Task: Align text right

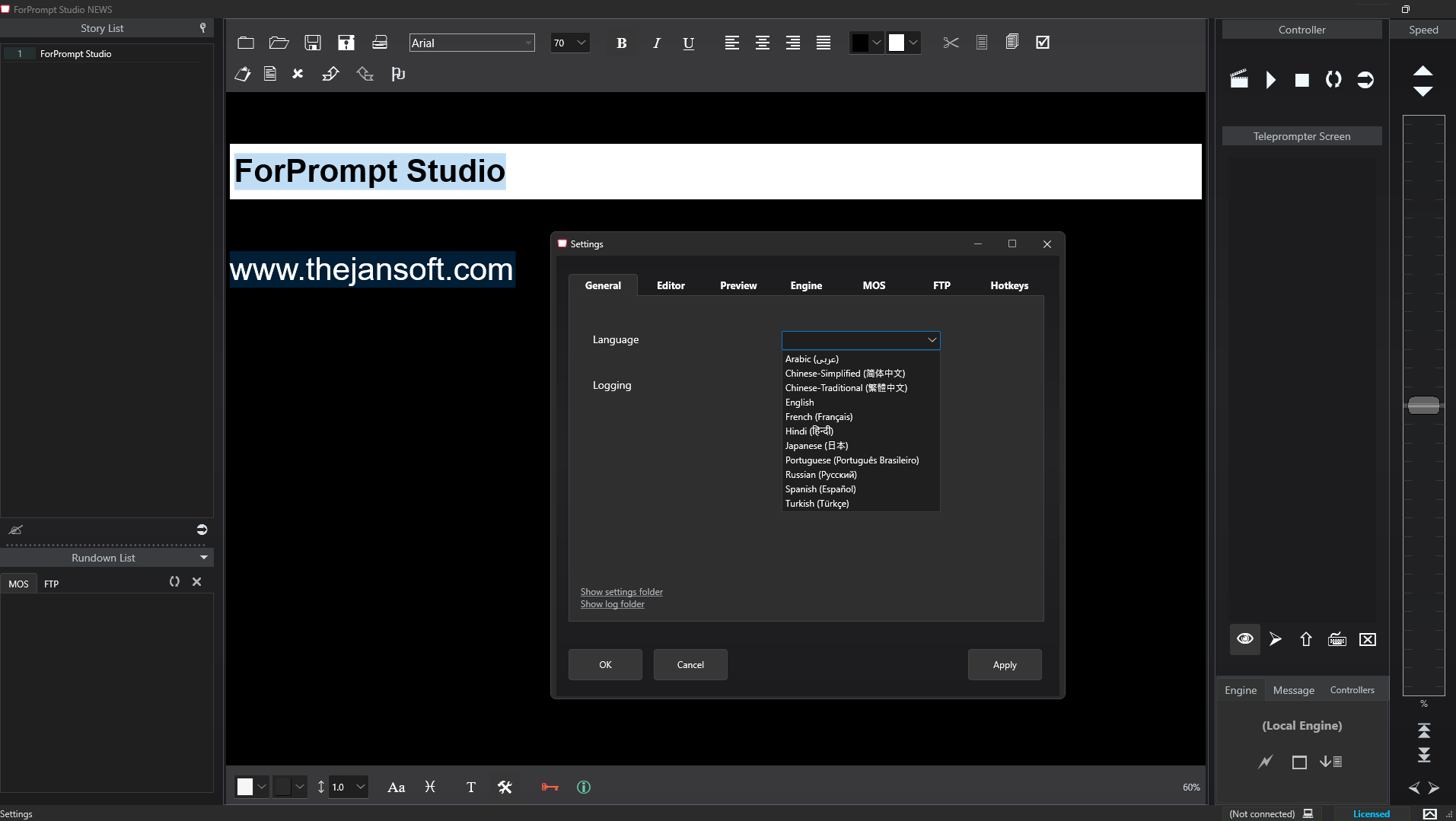Action: point(793,43)
